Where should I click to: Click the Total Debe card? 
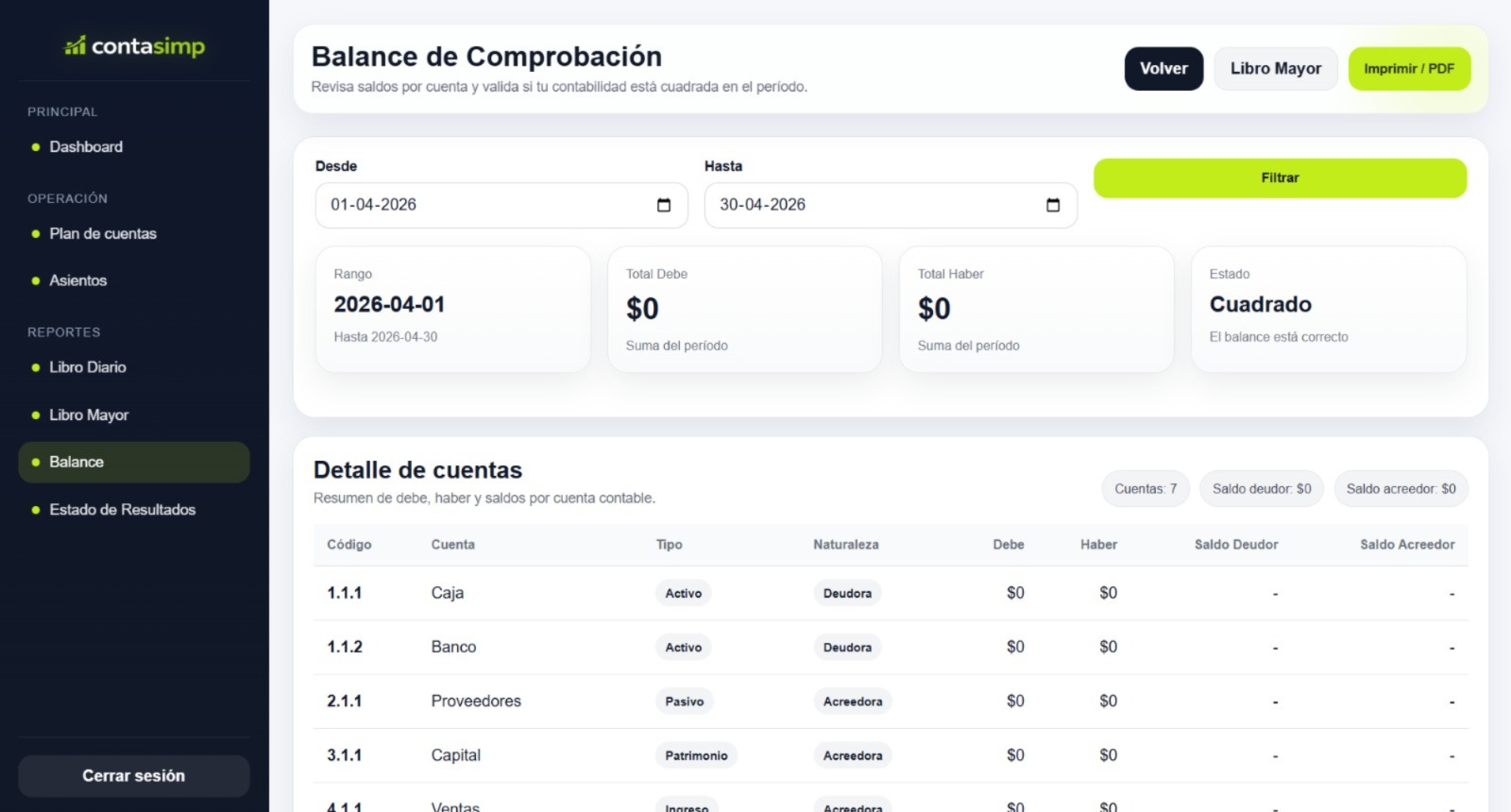pos(745,310)
